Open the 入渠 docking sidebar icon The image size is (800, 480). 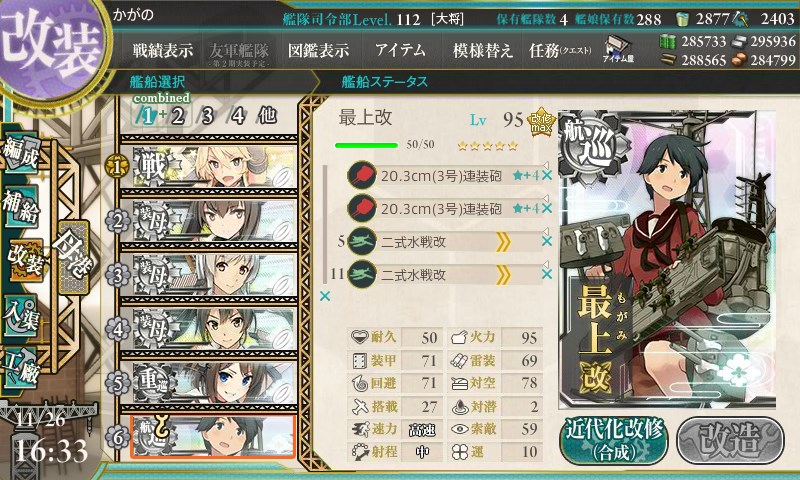(x=21, y=317)
